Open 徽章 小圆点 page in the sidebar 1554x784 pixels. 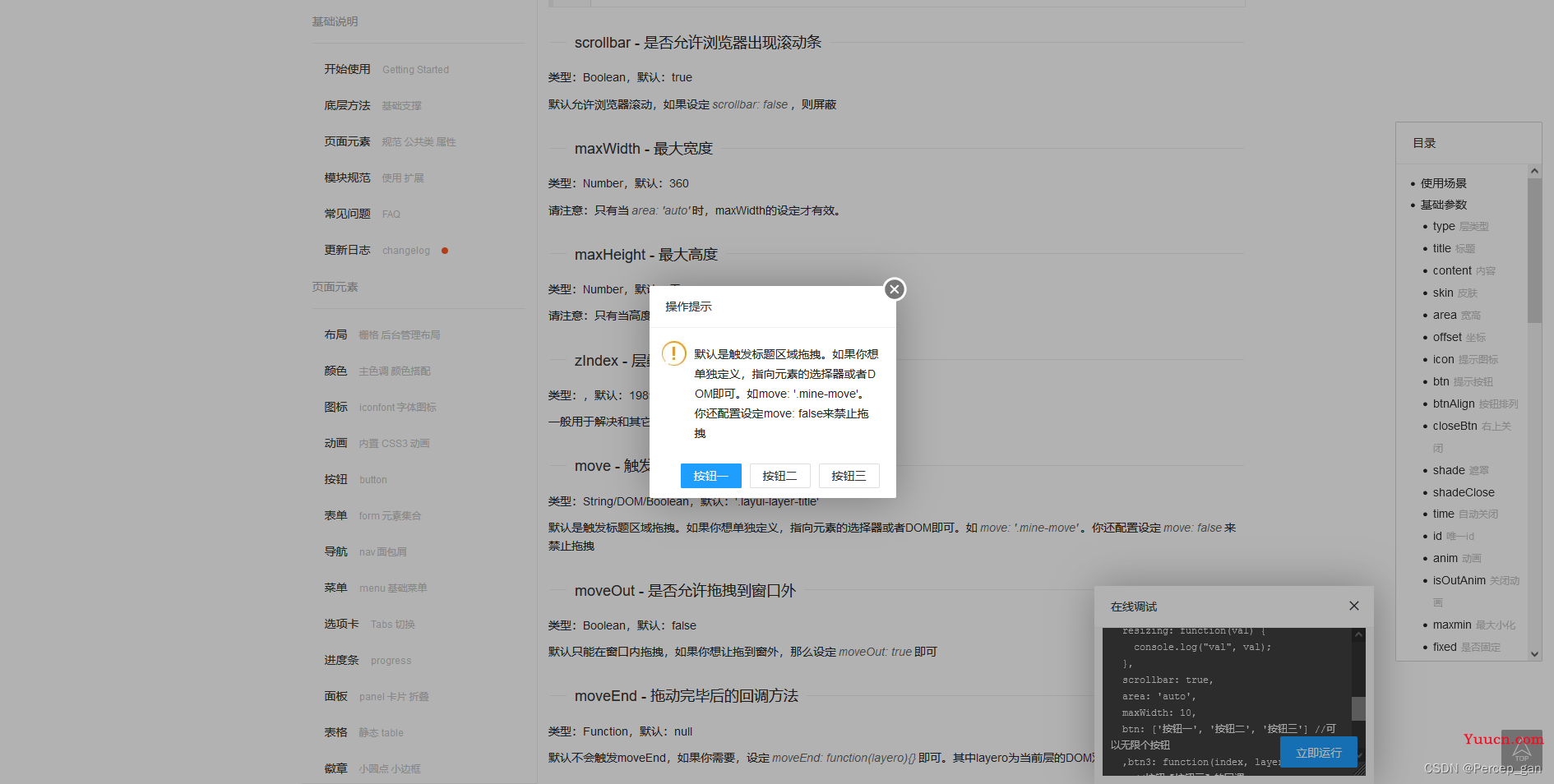click(x=372, y=768)
